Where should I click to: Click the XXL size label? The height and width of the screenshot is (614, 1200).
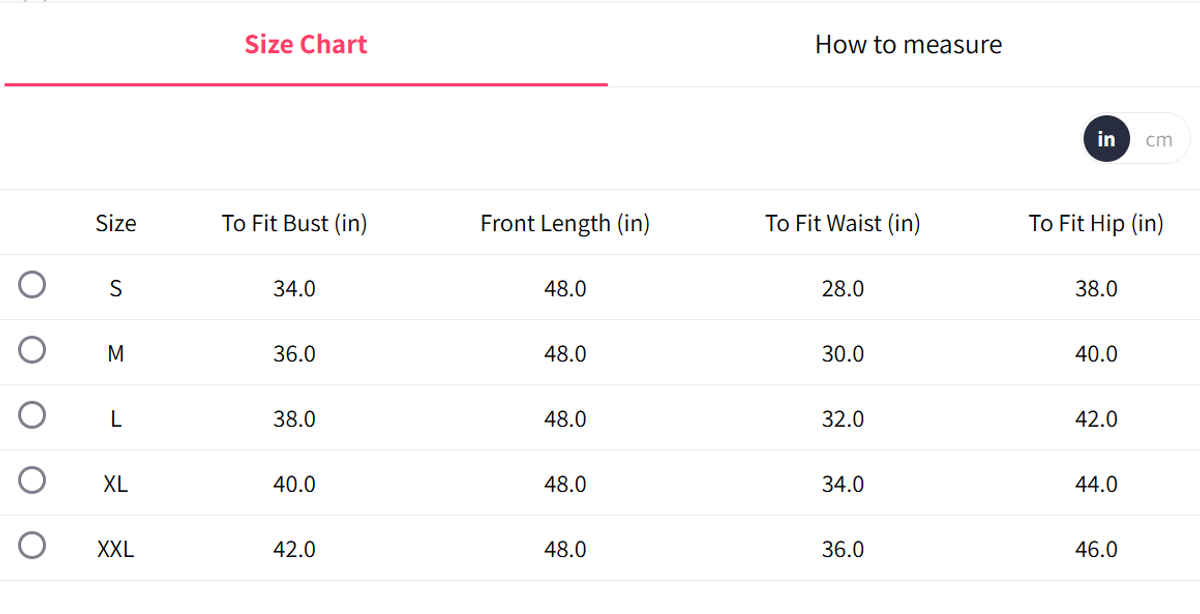[116, 549]
